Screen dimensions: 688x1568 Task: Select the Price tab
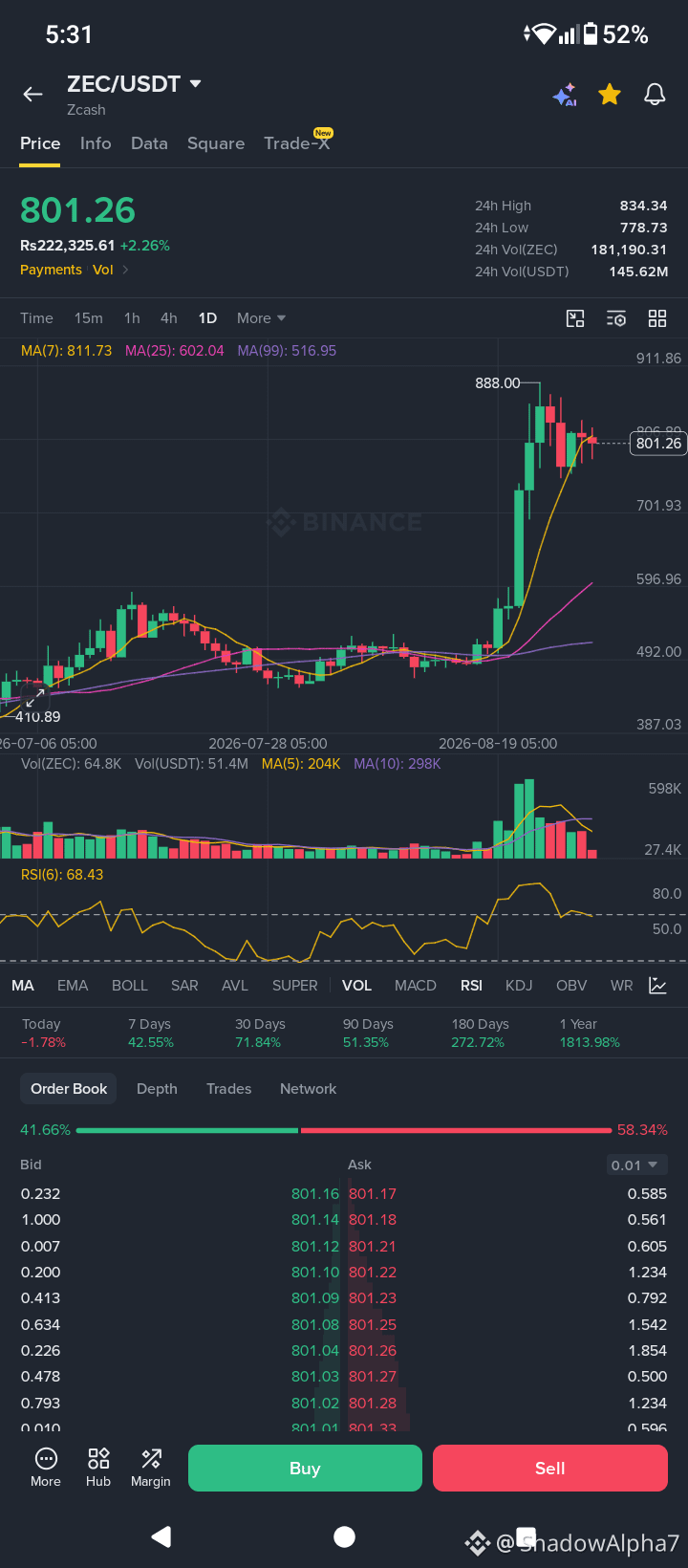[x=40, y=143]
